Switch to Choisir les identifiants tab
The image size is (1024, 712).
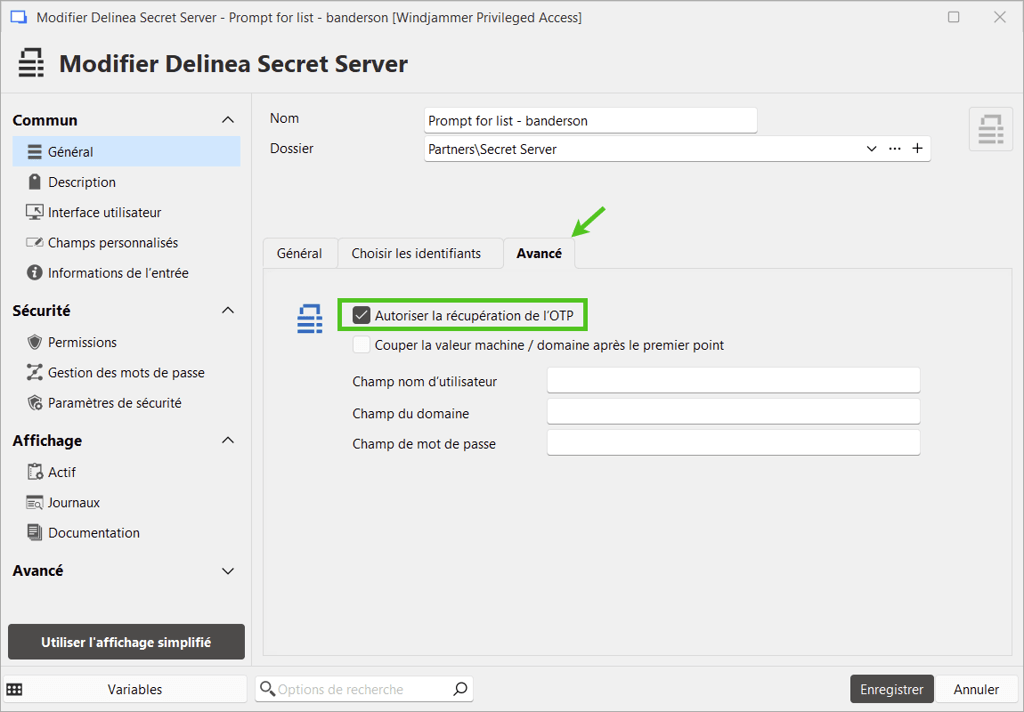[416, 253]
